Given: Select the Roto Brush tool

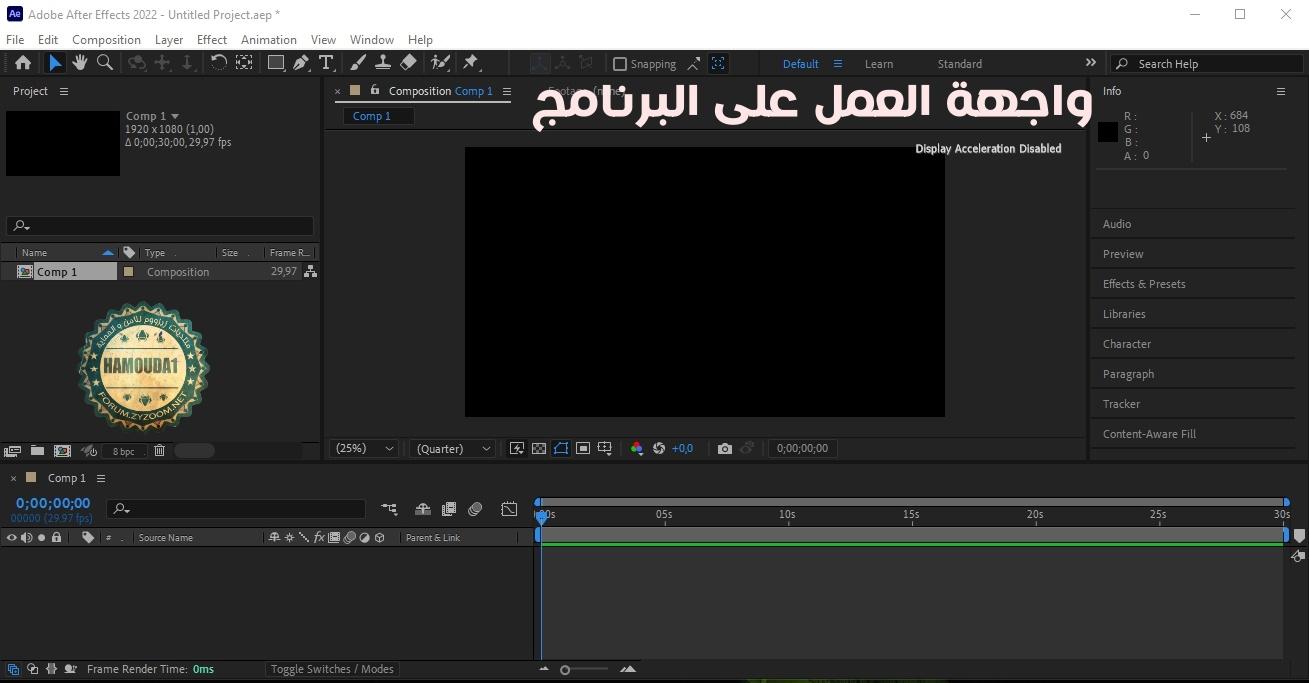Looking at the screenshot, I should coord(440,63).
